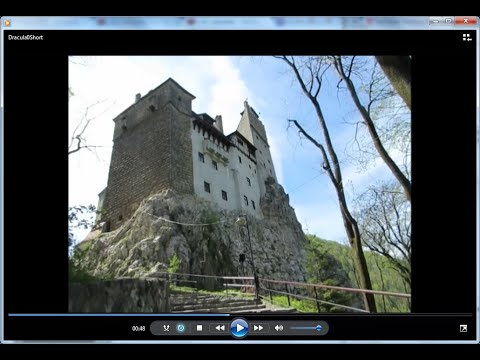Click the volume slider handle
The width and height of the screenshot is (480, 360).
coord(319,328)
